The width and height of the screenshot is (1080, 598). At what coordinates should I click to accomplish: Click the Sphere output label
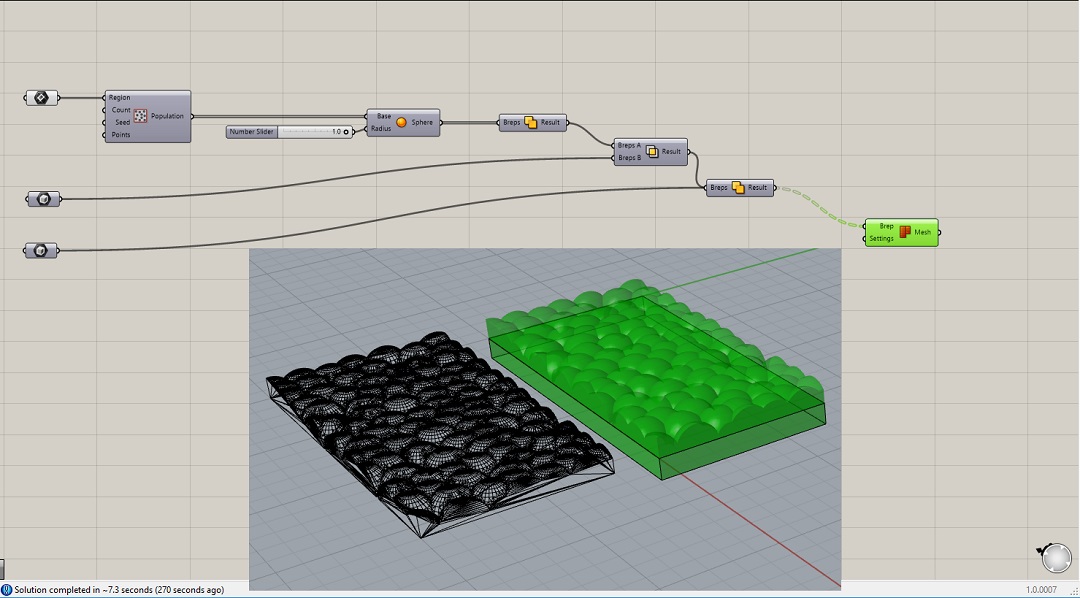tap(422, 123)
